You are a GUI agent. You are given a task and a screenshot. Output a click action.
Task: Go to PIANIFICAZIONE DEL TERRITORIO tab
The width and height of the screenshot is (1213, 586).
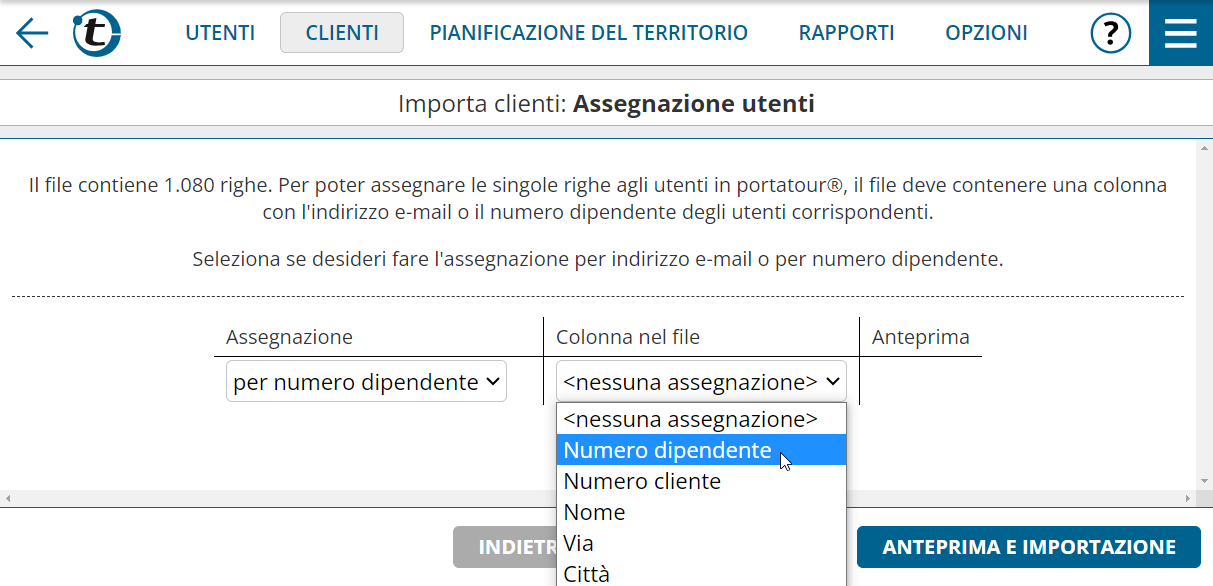point(588,33)
